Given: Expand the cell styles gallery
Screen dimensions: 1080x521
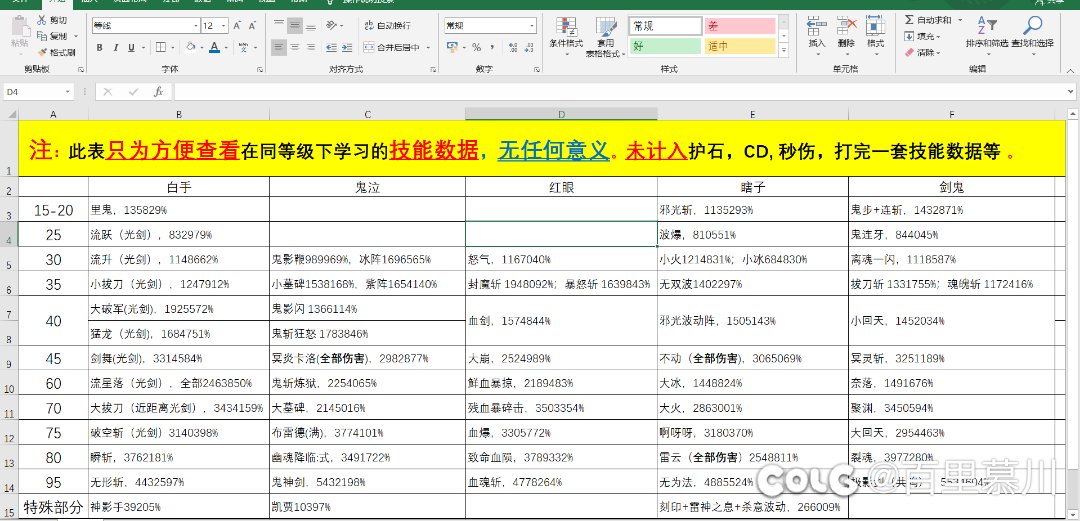Looking at the screenshot, I should pyautogui.click(x=784, y=52).
